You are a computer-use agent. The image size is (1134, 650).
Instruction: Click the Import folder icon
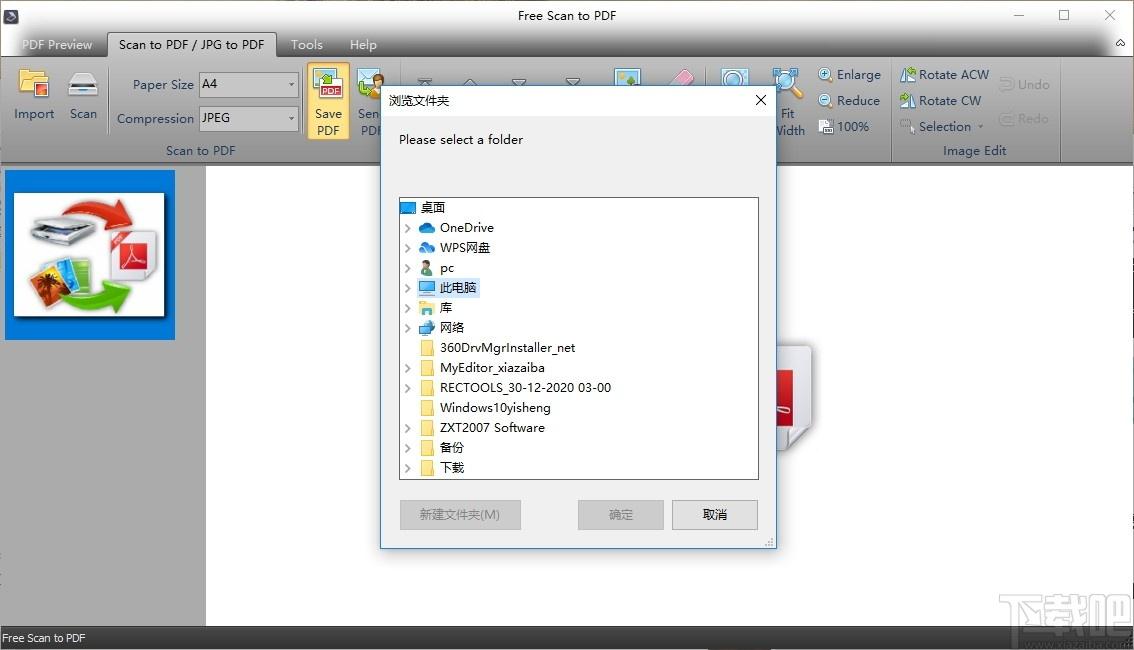33,84
